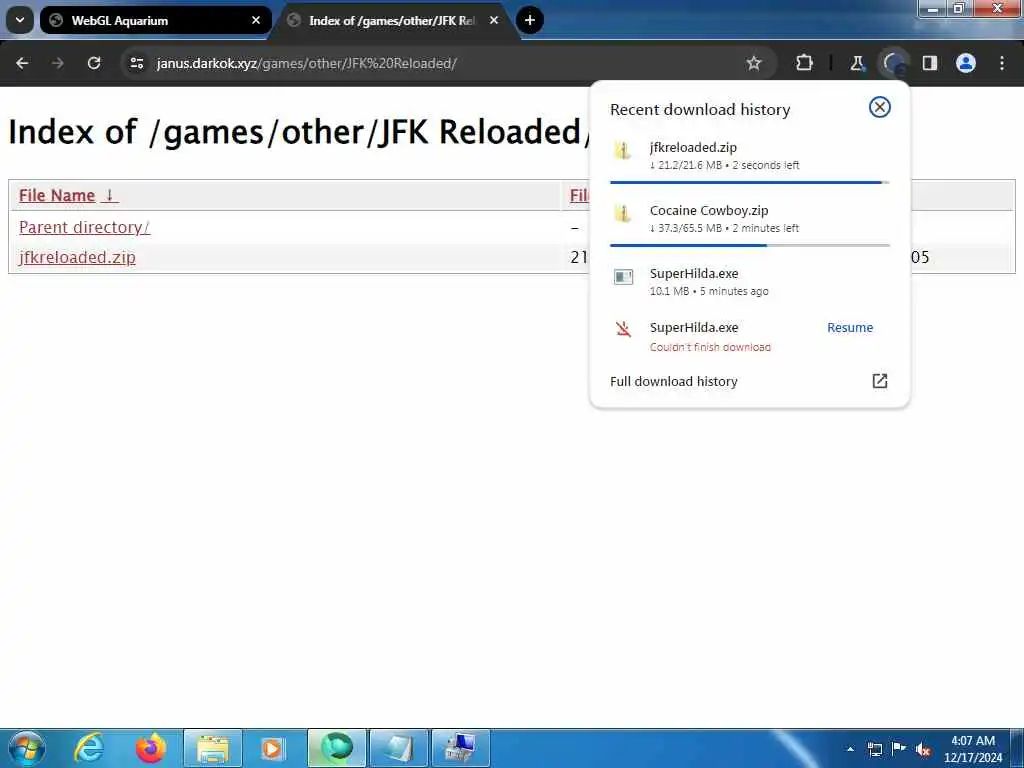Open Chrome three-dot menu
The height and width of the screenshot is (768, 1024).
coord(1002,63)
